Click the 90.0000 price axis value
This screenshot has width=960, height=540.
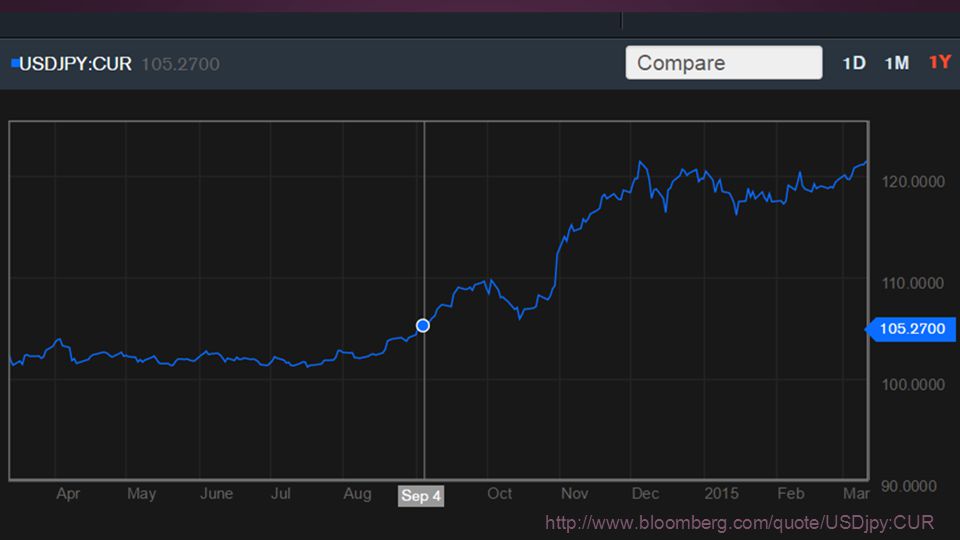coord(909,486)
